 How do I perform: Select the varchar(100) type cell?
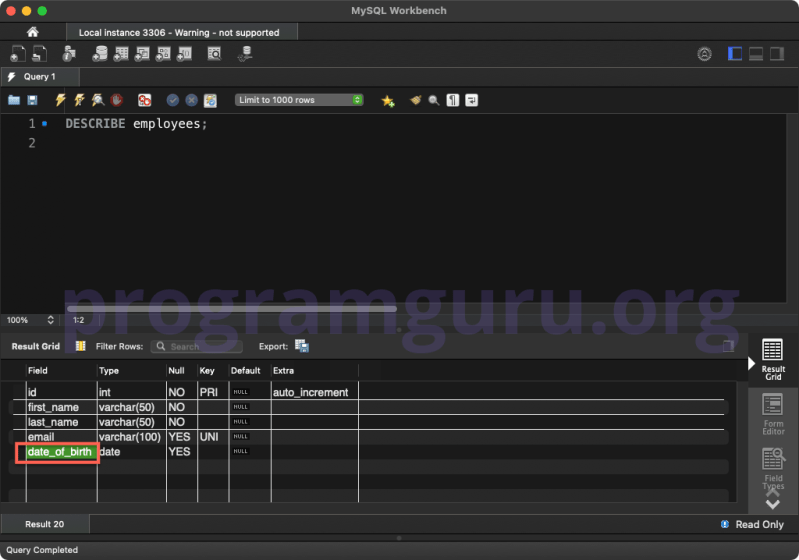[x=131, y=437]
